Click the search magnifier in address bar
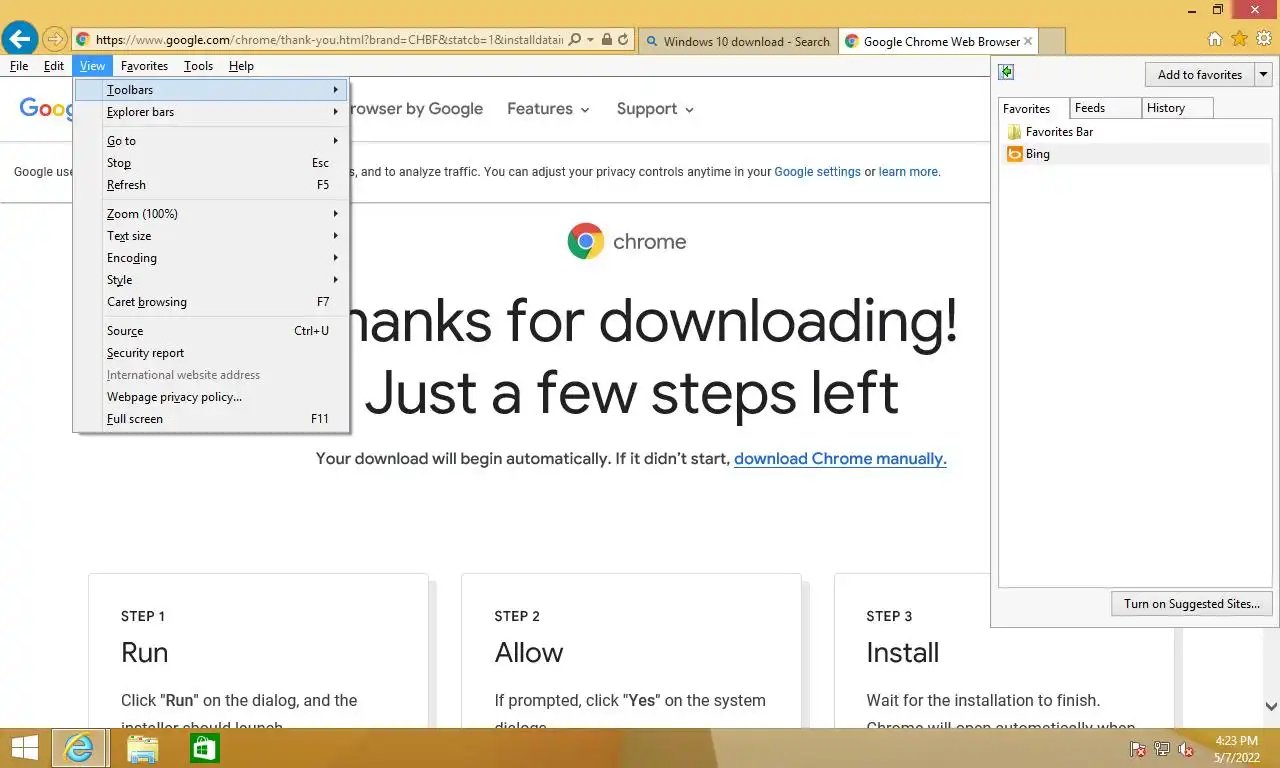Screen dimensions: 1280x768 [575, 40]
